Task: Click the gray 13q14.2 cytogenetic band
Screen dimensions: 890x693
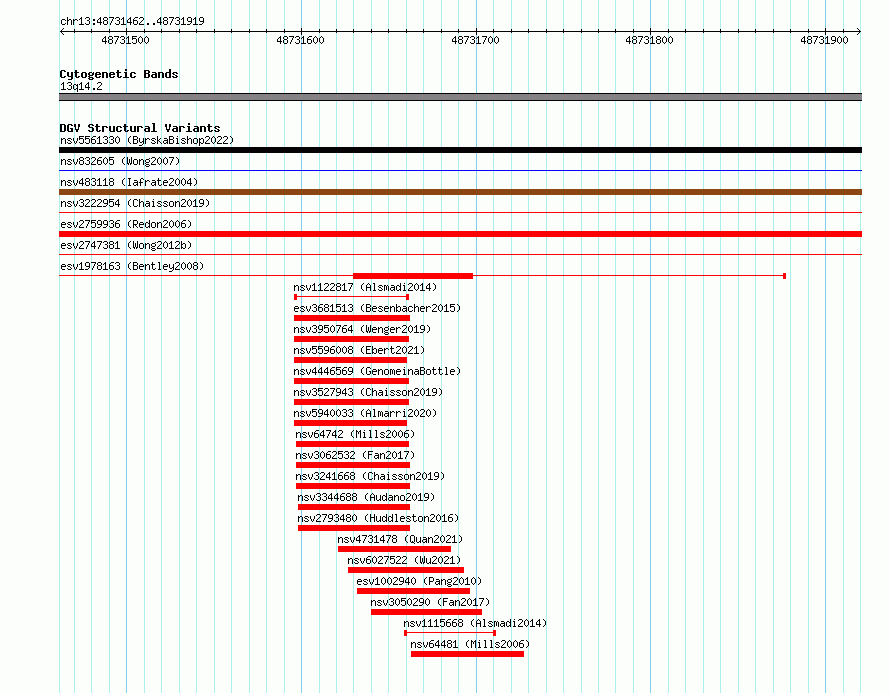Action: point(460,97)
